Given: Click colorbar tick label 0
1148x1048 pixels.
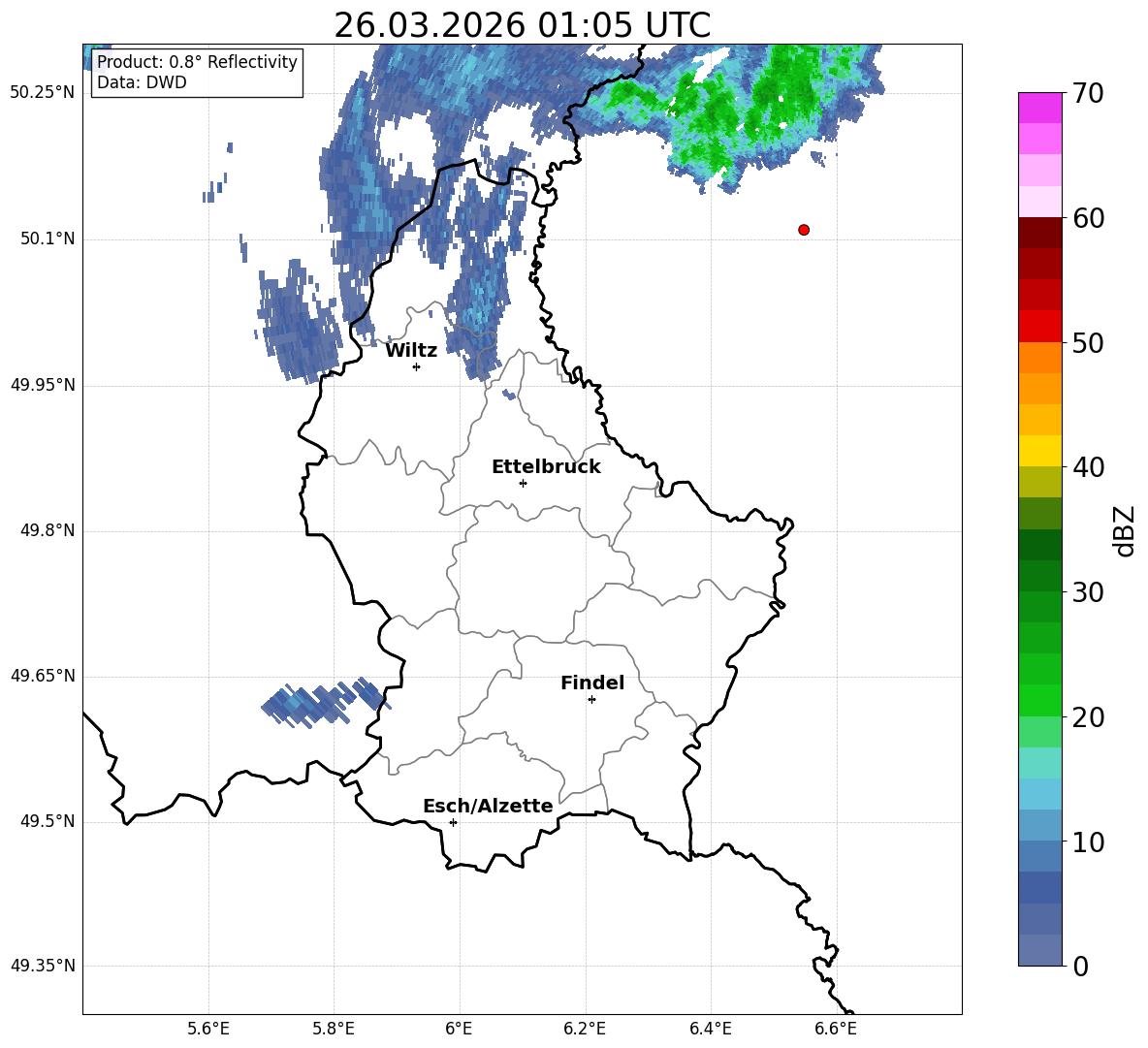Looking at the screenshot, I should point(1080,966).
